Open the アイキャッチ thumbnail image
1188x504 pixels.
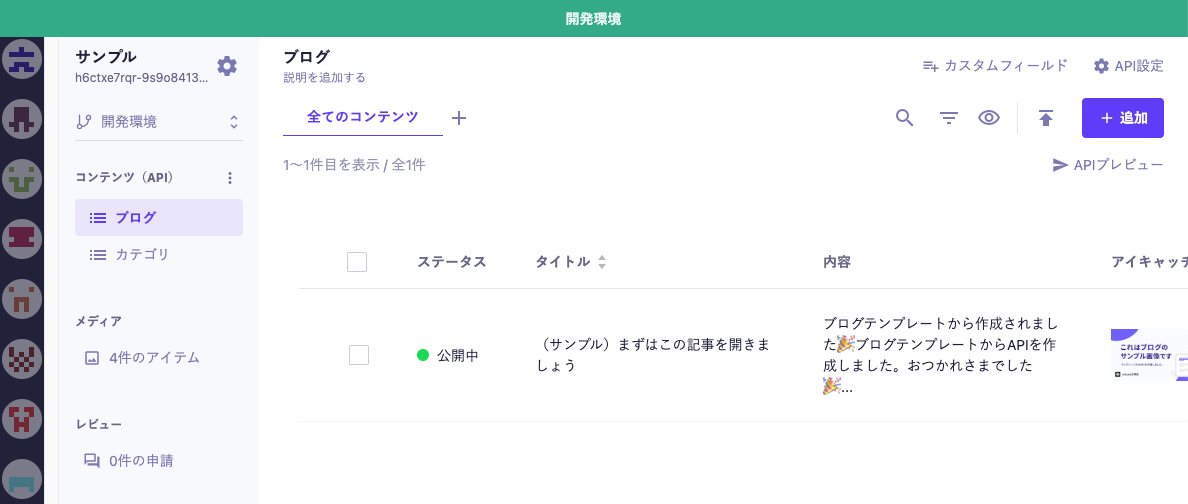[x=1149, y=355]
